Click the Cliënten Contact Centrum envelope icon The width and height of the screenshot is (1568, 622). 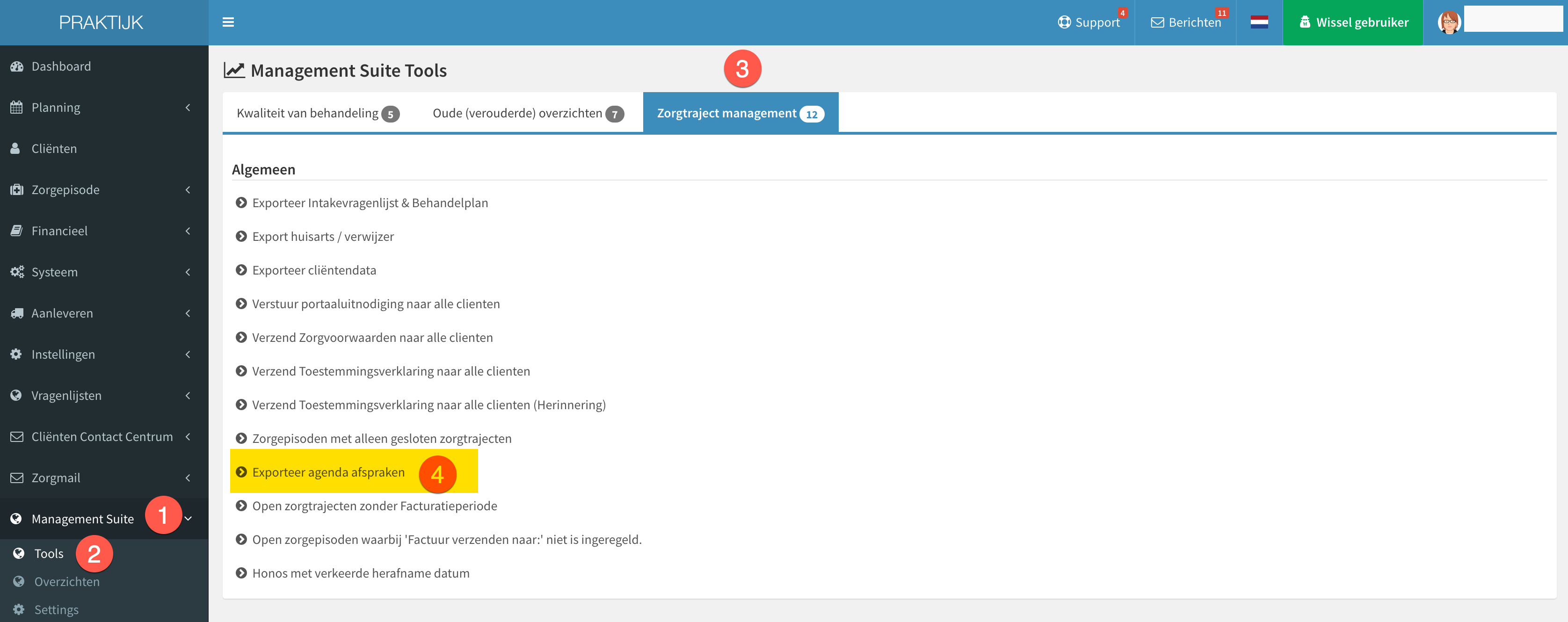(x=16, y=436)
